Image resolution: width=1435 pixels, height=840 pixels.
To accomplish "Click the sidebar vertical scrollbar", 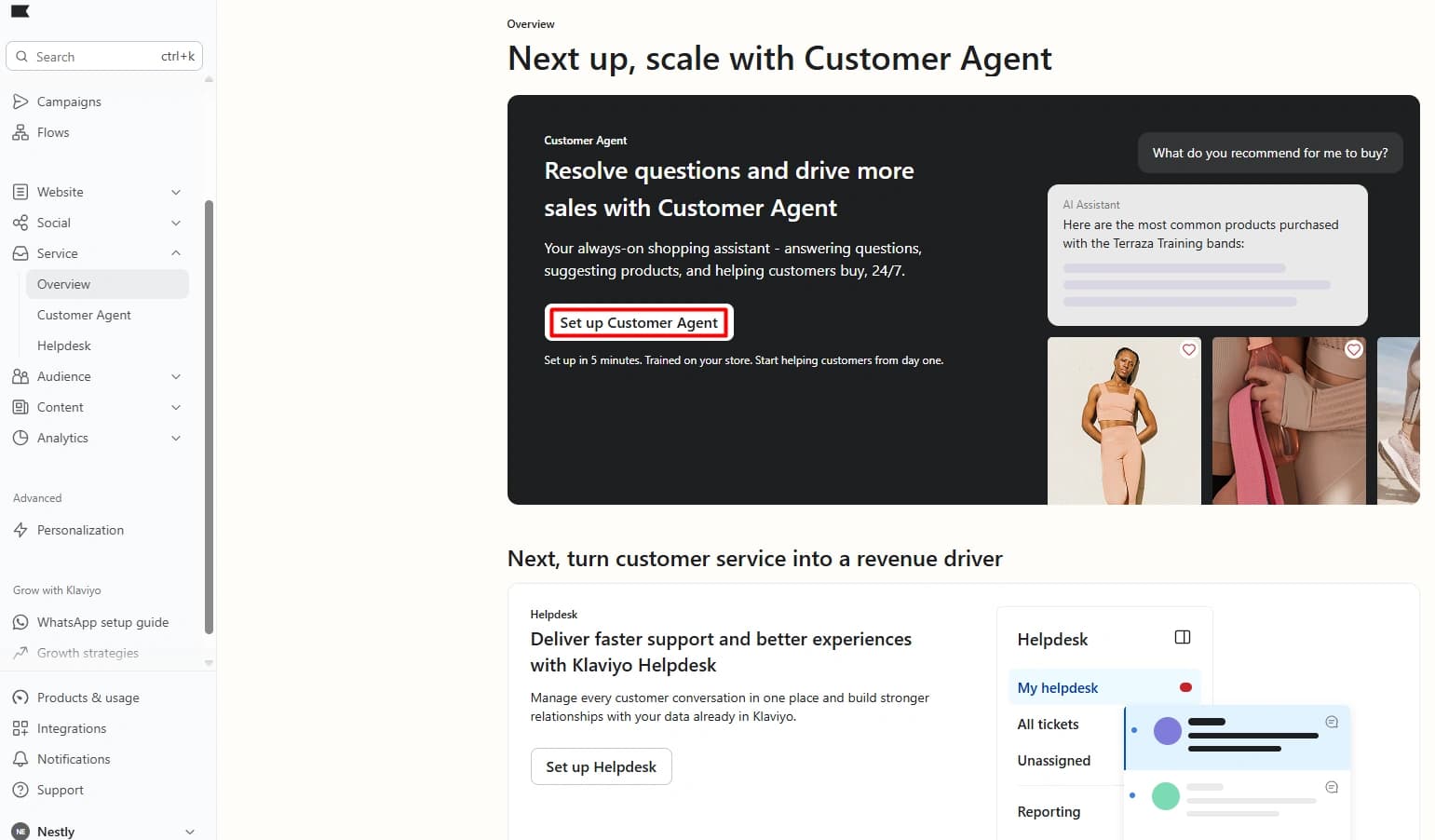I will (x=209, y=416).
